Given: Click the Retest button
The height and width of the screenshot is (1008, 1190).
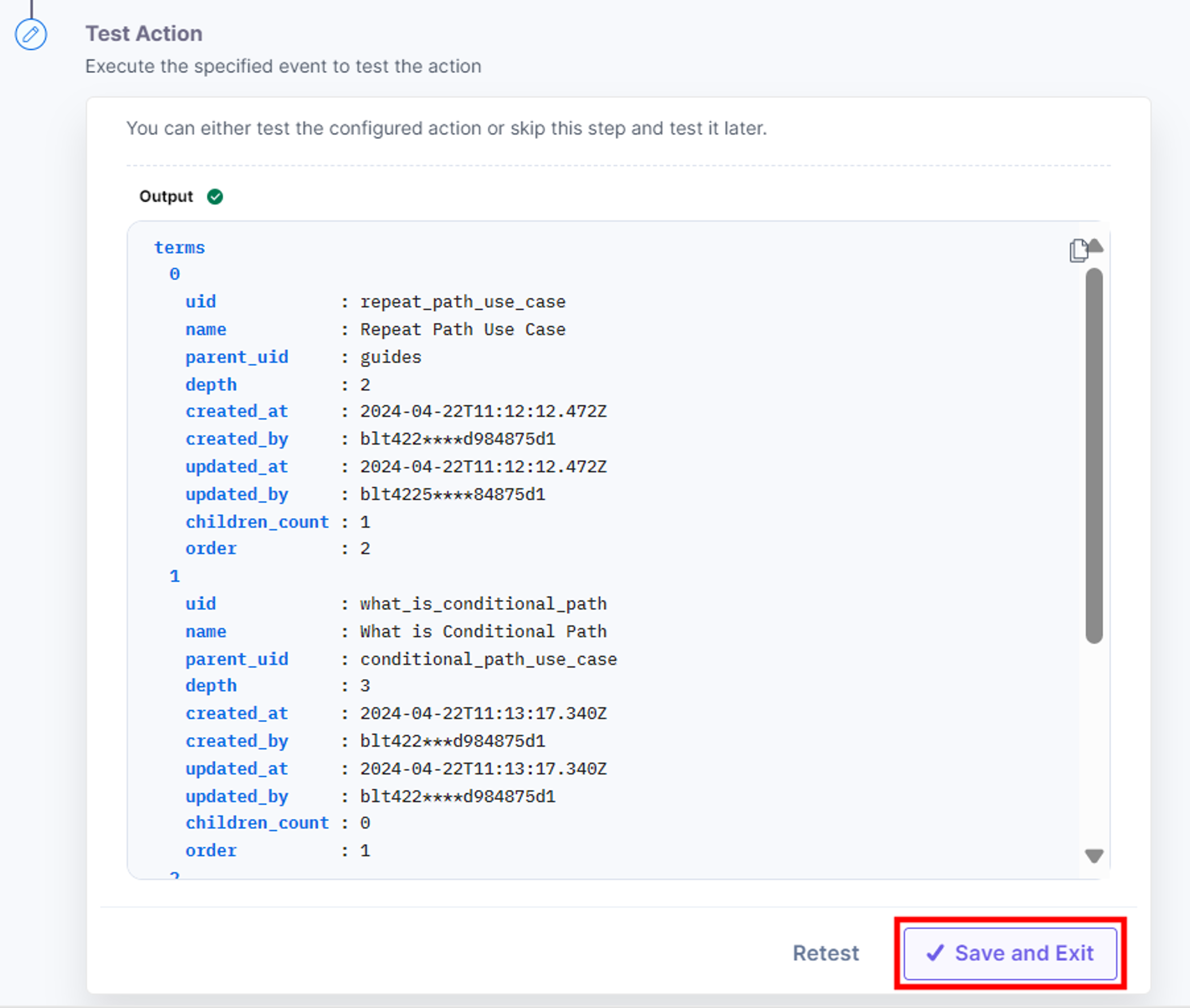Looking at the screenshot, I should tap(826, 953).
